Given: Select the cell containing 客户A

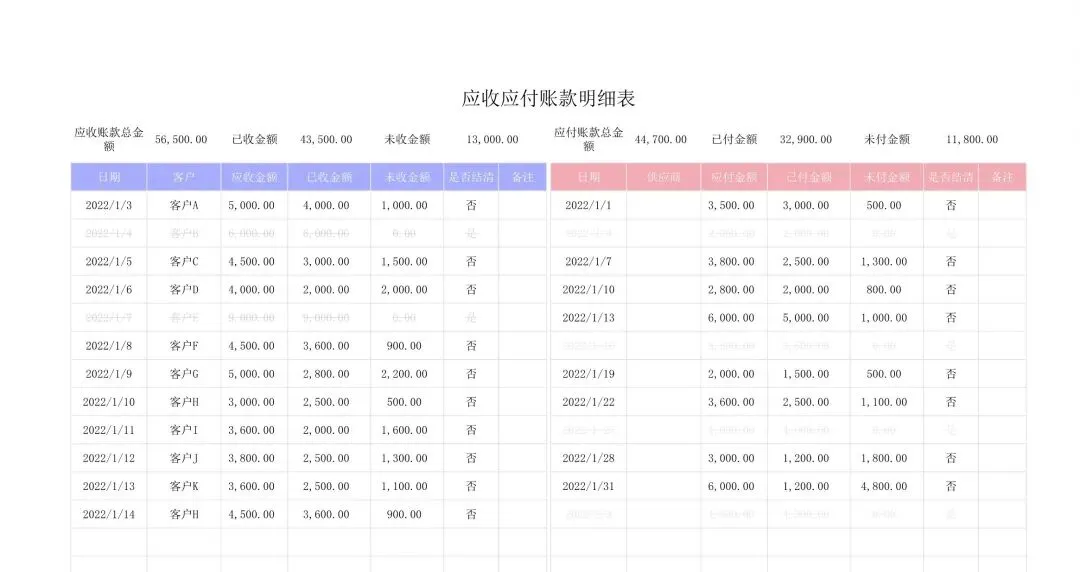Looking at the screenshot, I should coord(184,205).
